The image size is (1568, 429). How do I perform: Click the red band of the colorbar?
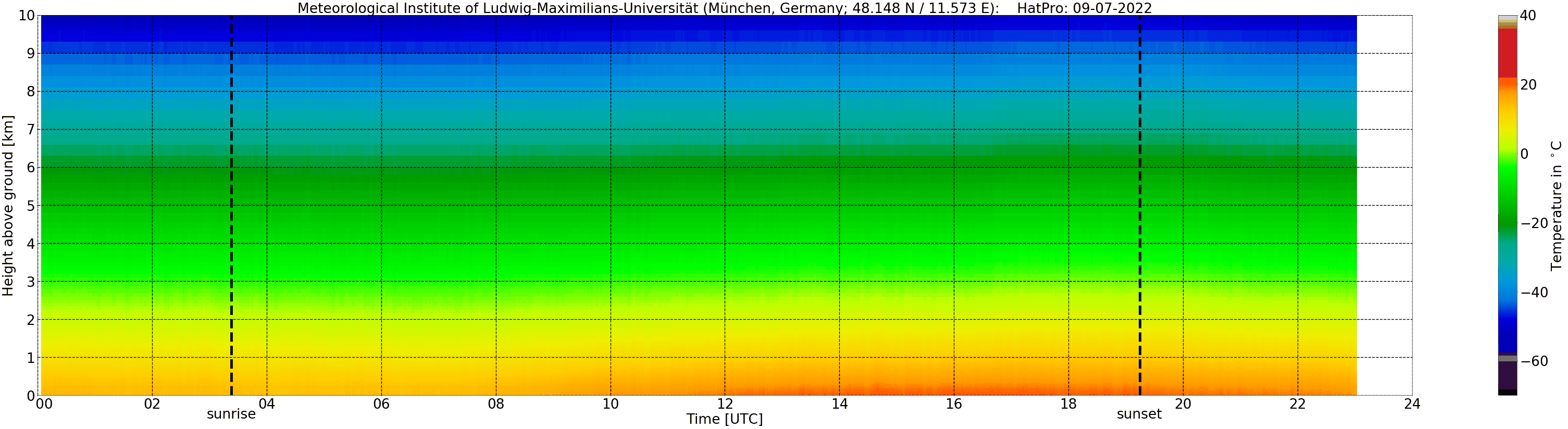pyautogui.click(x=1507, y=53)
